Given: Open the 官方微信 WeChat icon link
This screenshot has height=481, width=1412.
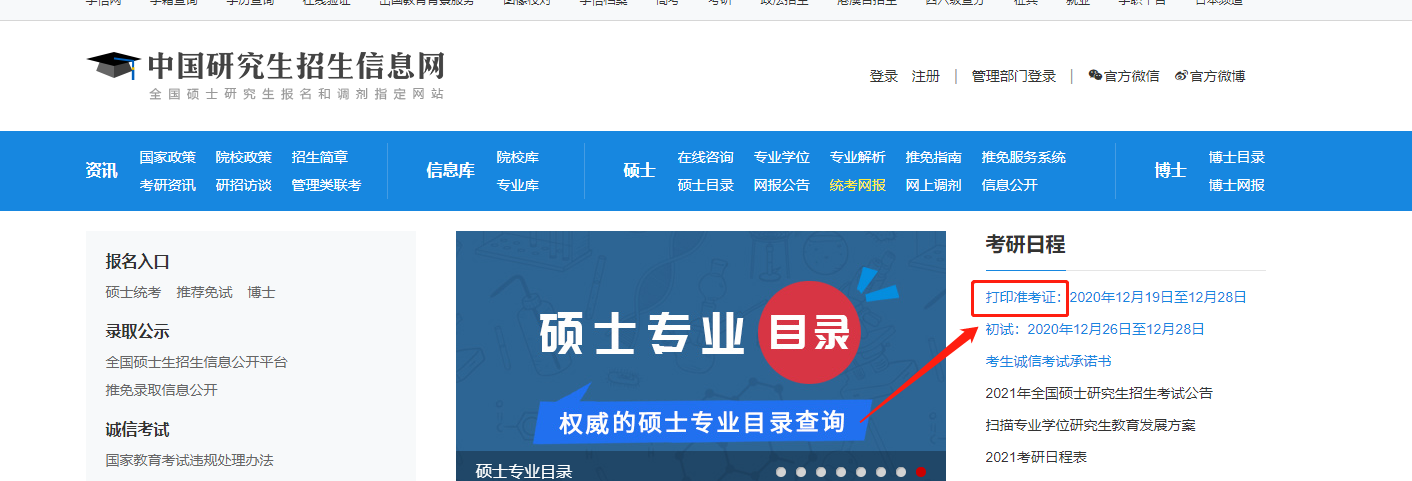Looking at the screenshot, I should (x=1095, y=76).
